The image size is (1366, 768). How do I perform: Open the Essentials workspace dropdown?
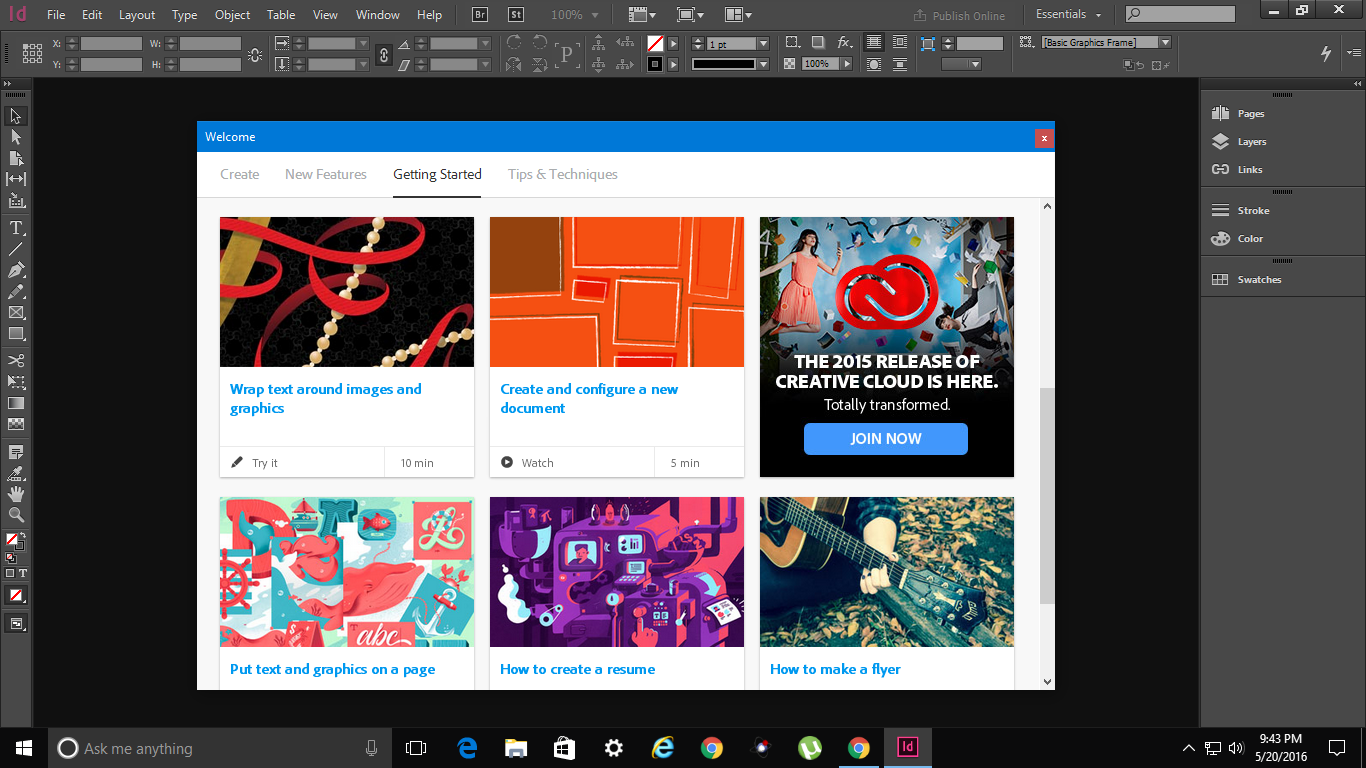tap(1067, 14)
